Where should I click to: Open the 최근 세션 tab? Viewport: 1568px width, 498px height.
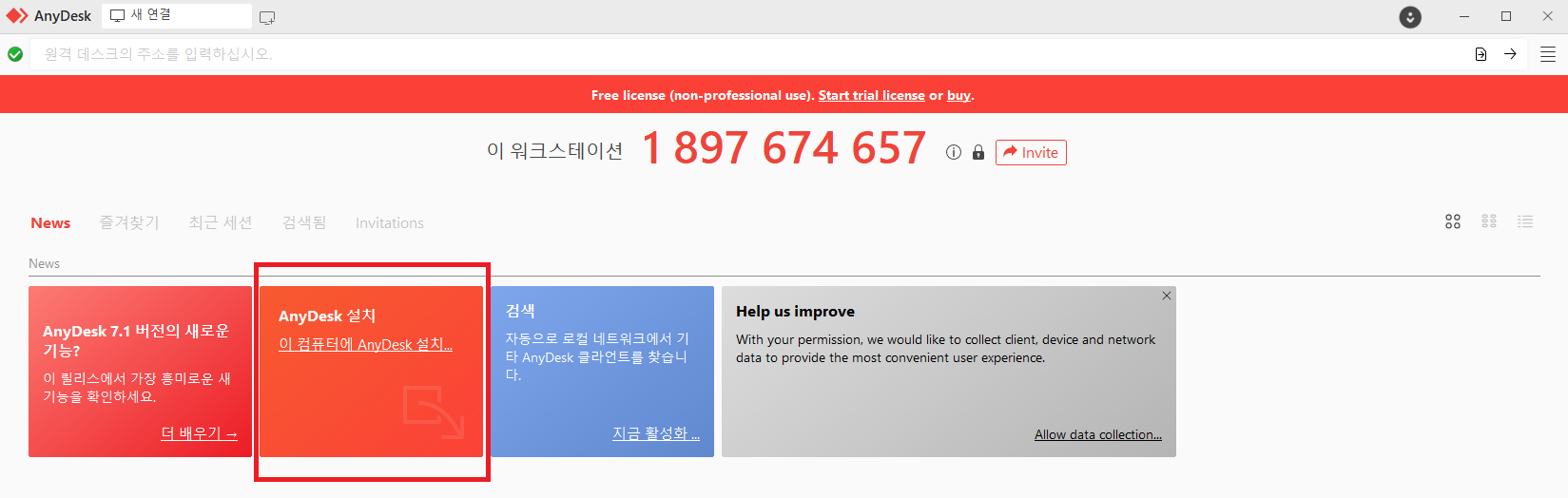(x=221, y=223)
